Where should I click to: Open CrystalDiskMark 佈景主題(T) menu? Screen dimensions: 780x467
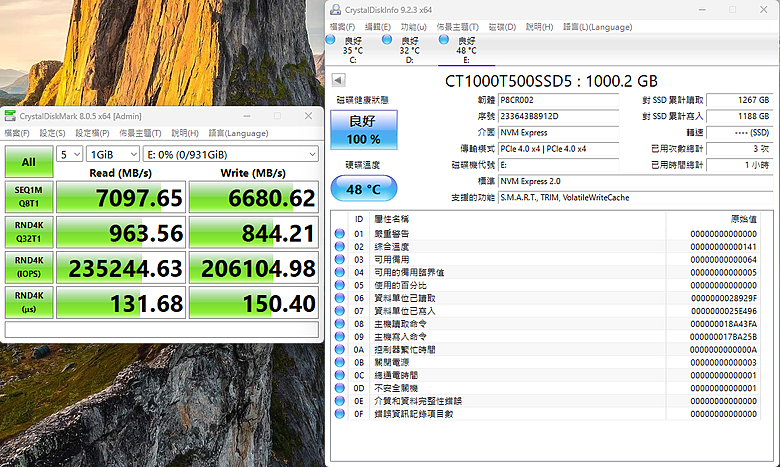coord(140,133)
